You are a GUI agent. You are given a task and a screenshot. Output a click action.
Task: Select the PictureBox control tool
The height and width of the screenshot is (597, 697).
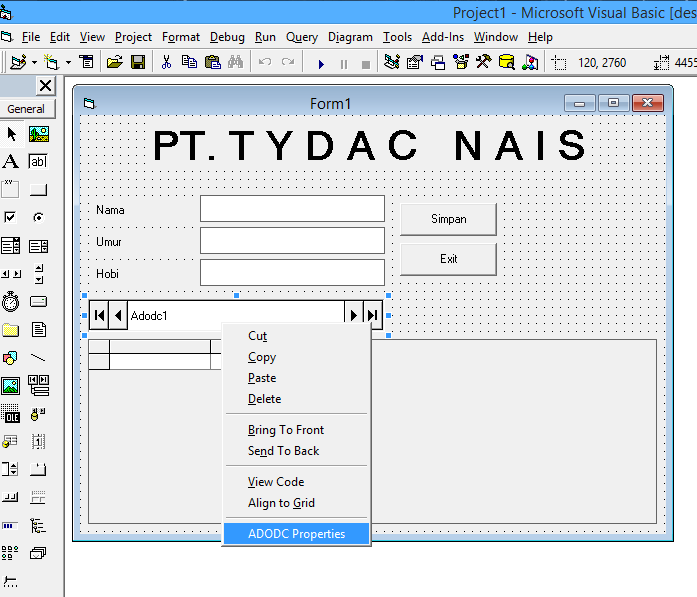(x=39, y=134)
